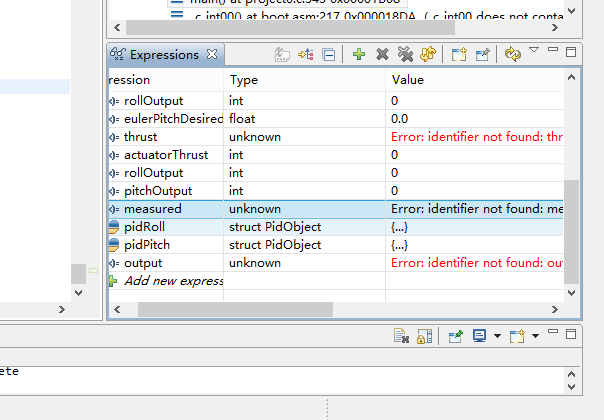Open the Expressions View Menu triangle
The height and width of the screenshot is (420, 604).
pyautogui.click(x=534, y=50)
